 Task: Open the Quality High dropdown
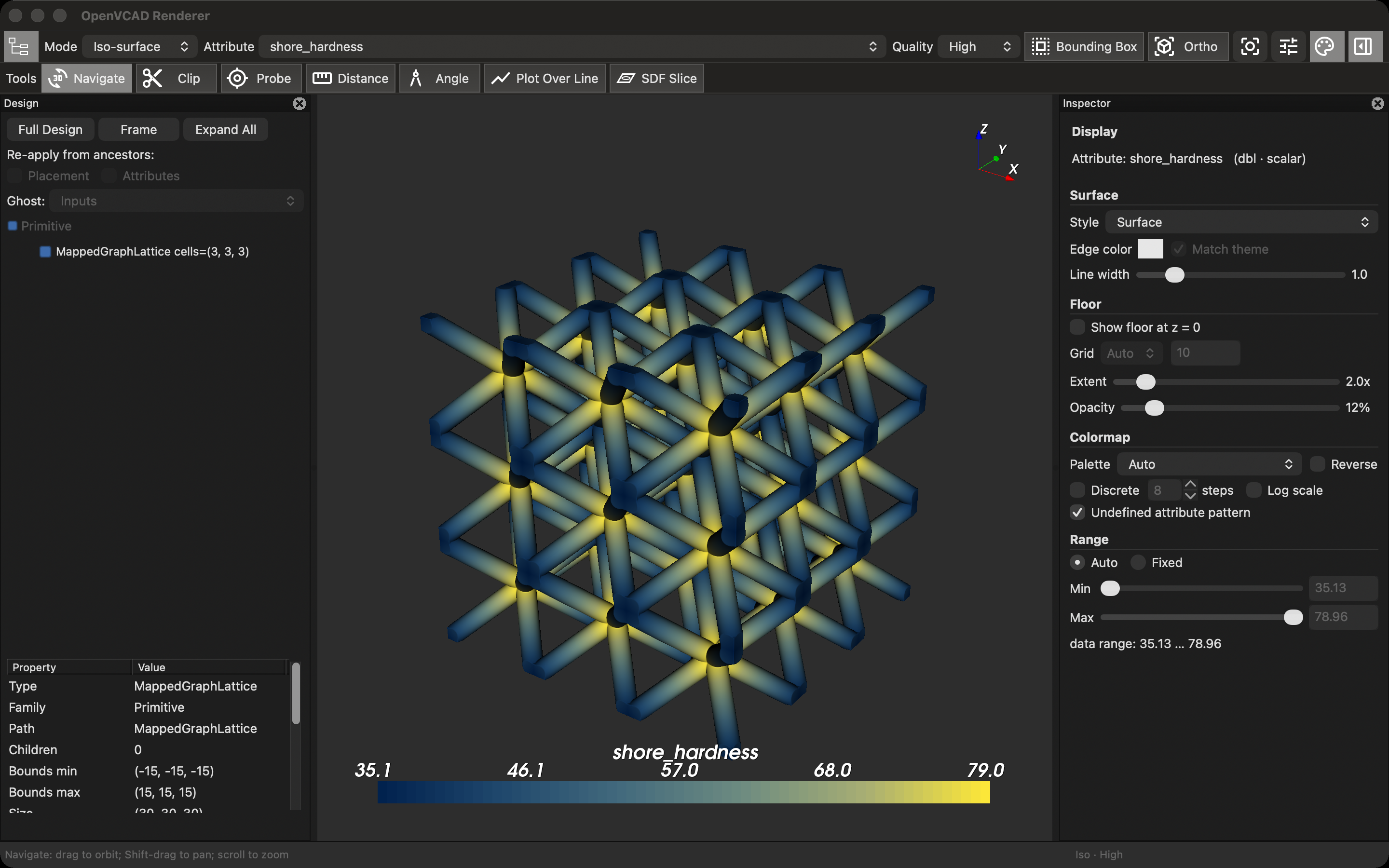979,46
